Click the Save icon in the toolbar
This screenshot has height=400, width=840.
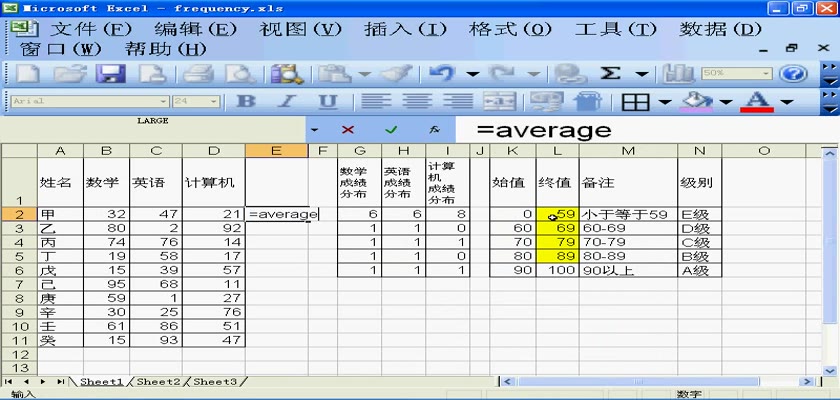click(109, 73)
